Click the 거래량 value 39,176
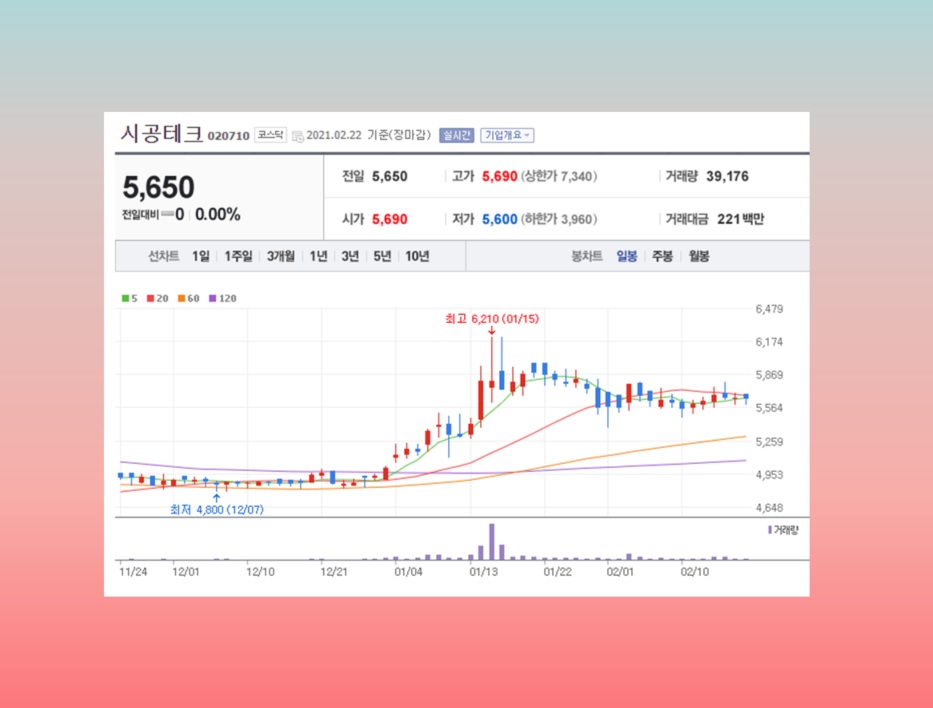The width and height of the screenshot is (933, 708). (727, 177)
